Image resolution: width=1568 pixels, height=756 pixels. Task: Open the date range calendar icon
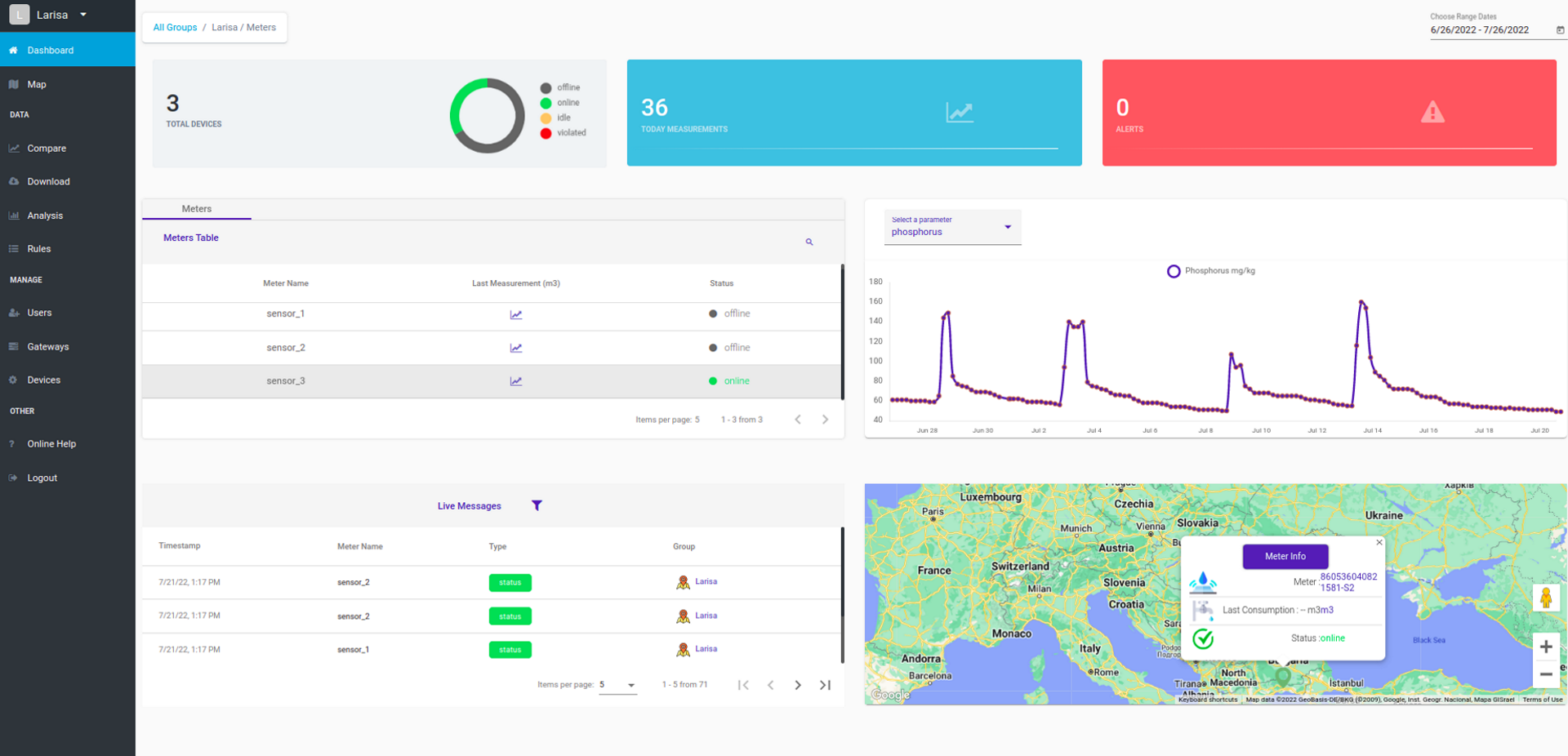coord(1560,30)
